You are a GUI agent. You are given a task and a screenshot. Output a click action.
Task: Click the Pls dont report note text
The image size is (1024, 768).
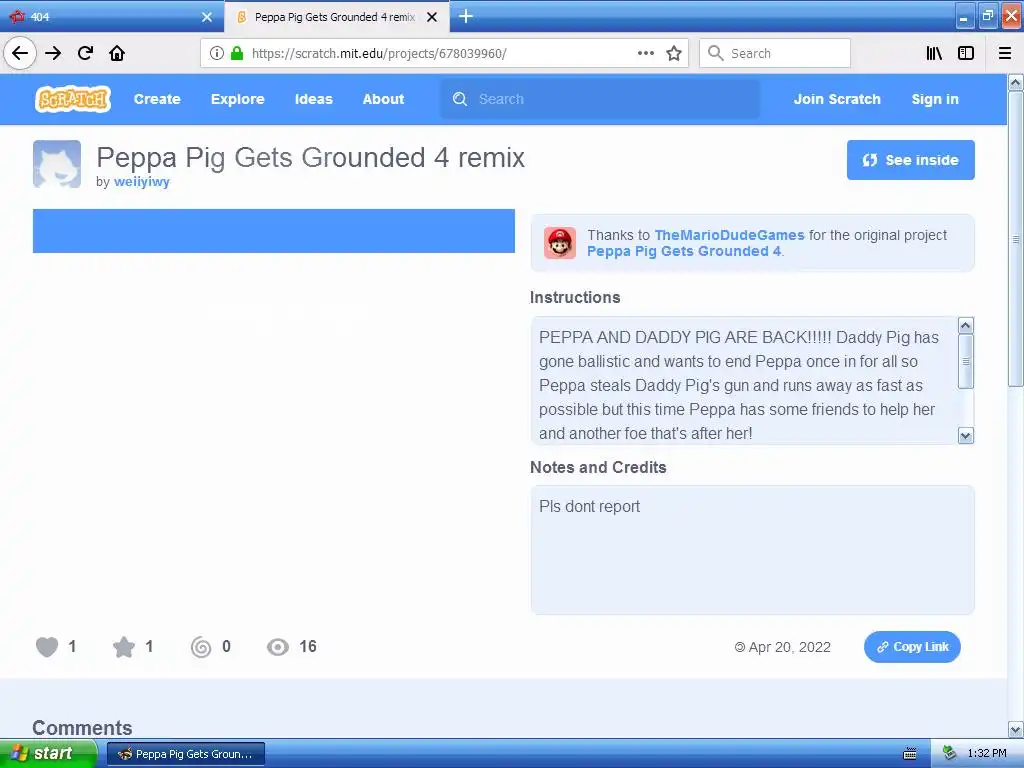pyautogui.click(x=589, y=507)
